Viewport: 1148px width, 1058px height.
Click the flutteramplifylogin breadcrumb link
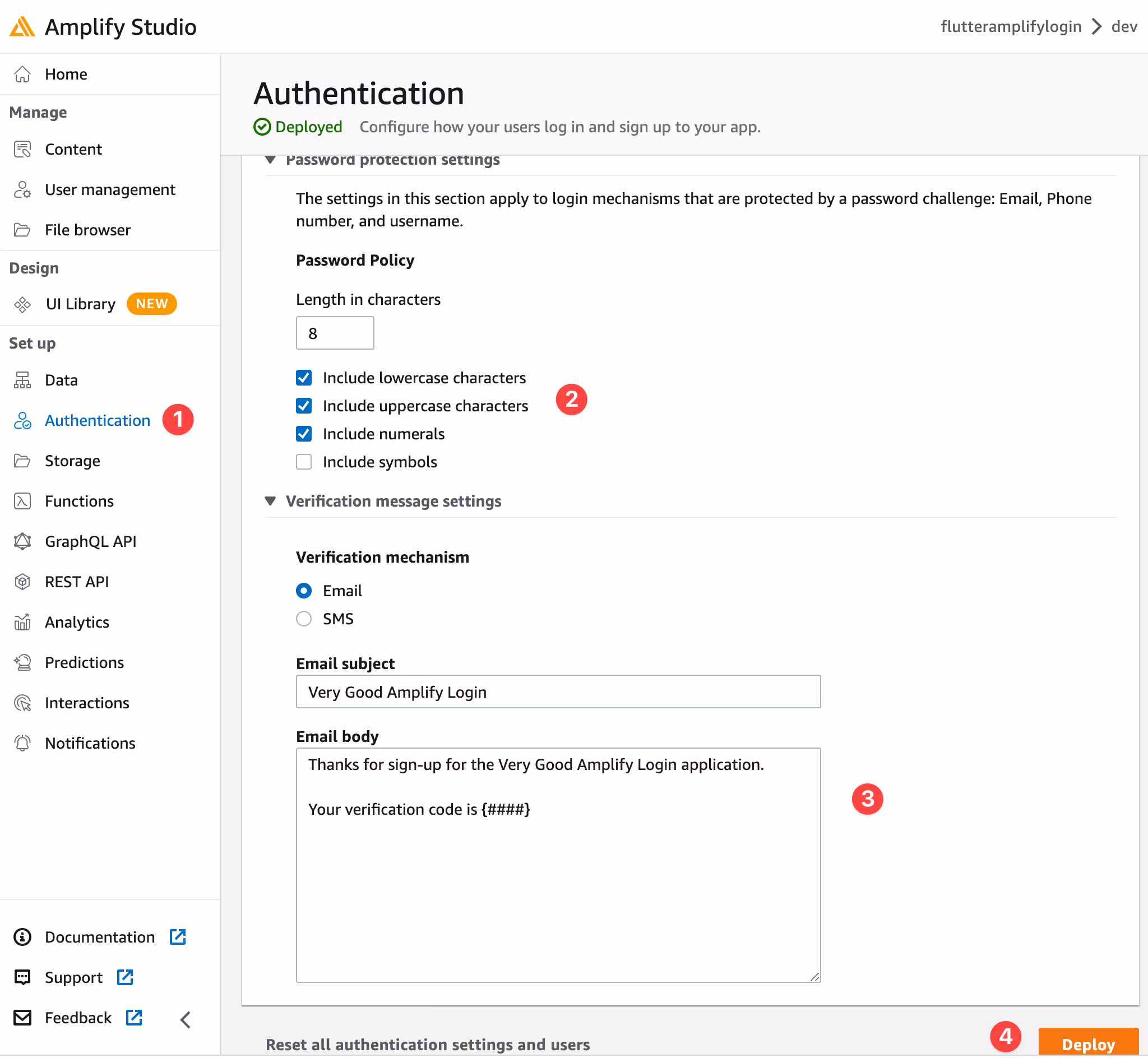tap(1011, 27)
